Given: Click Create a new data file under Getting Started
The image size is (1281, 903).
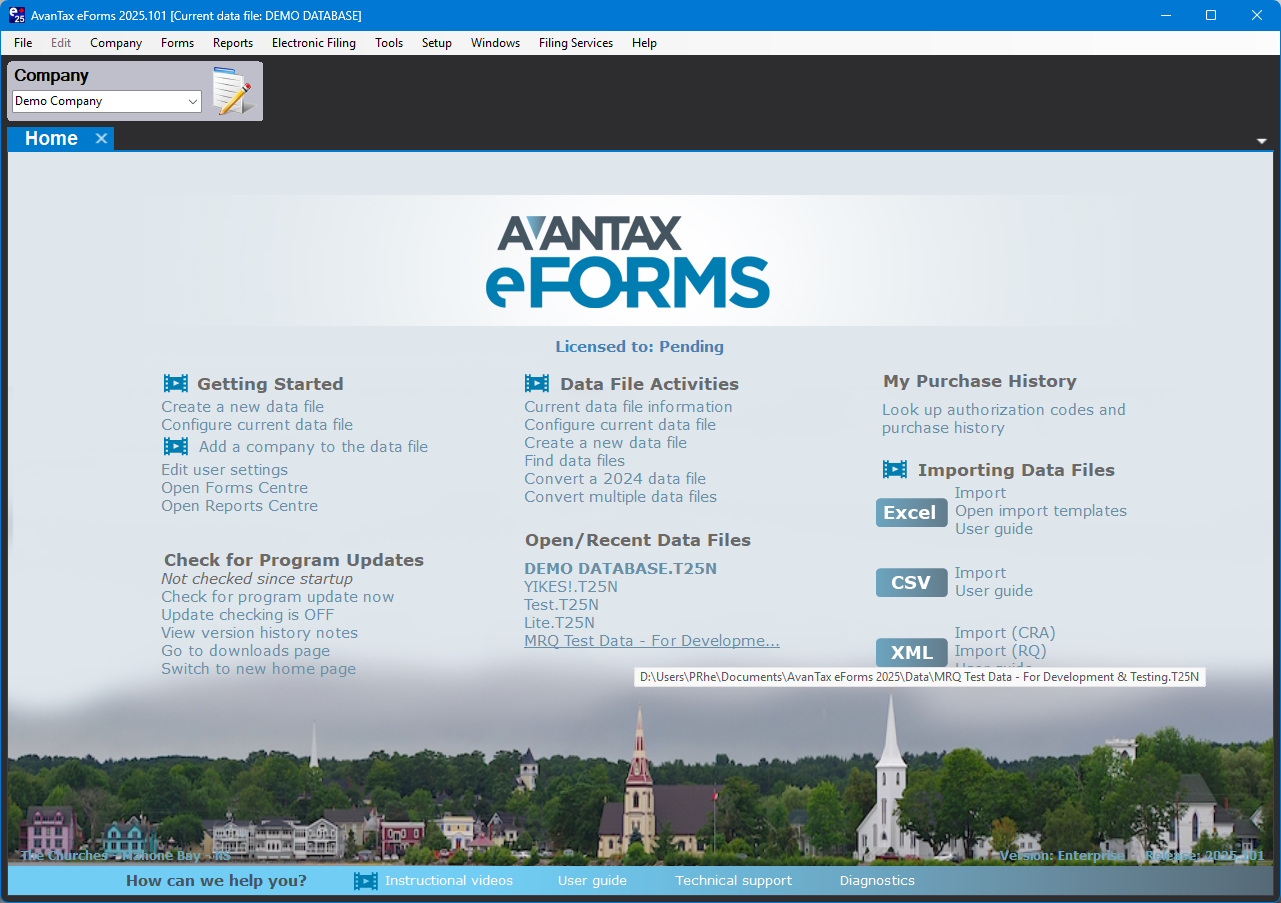Looking at the screenshot, I should tap(243, 407).
